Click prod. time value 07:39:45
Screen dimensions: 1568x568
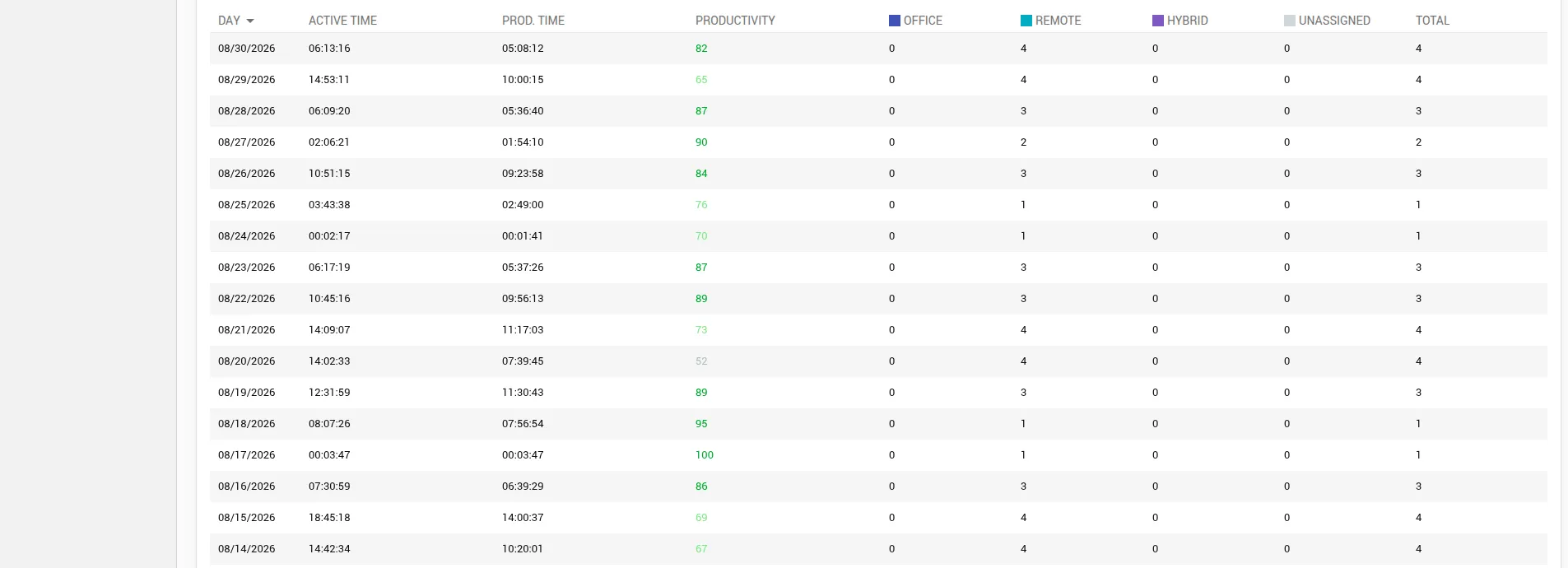pos(523,361)
